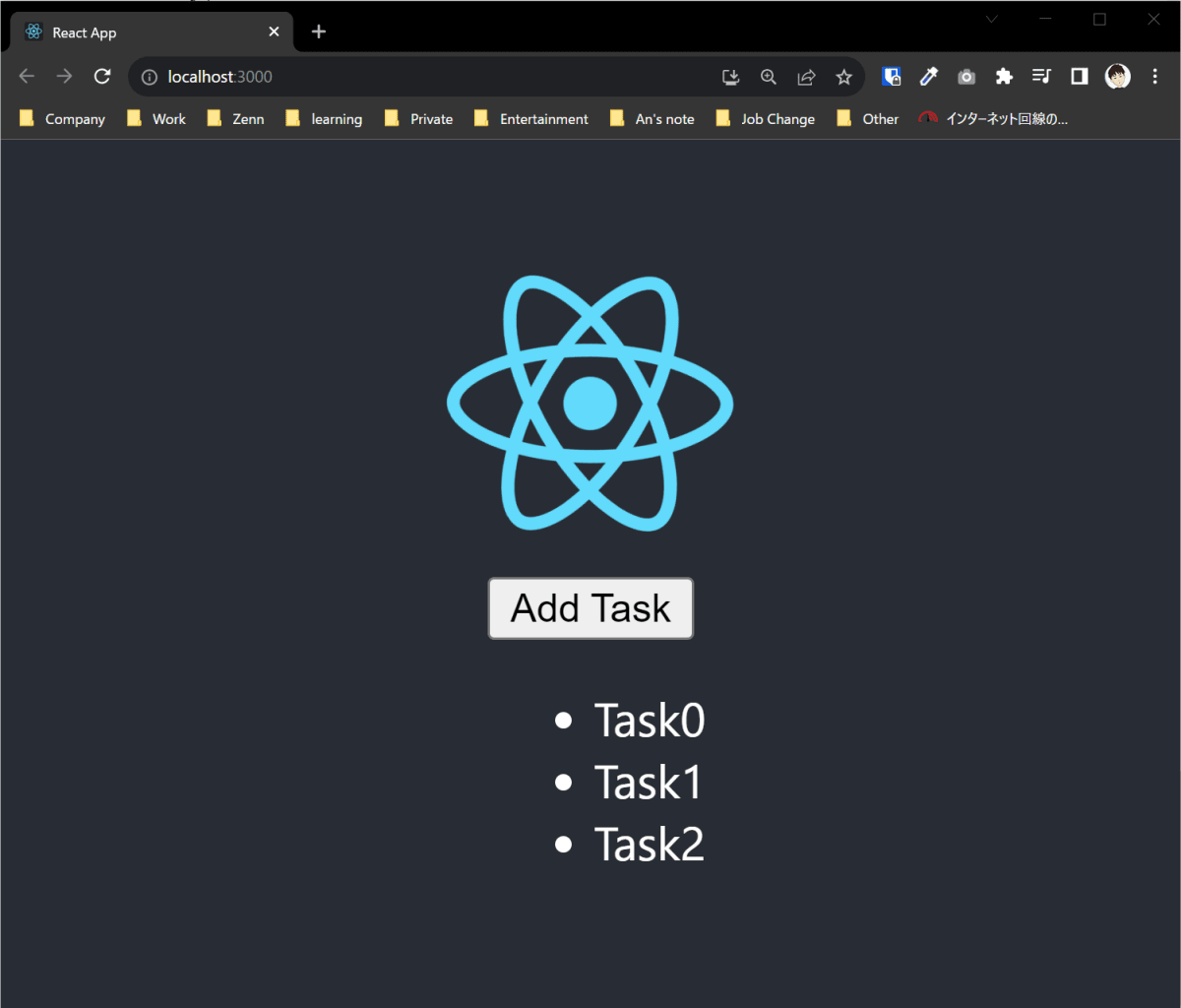This screenshot has height=1008, width=1181.
Task: Click the Add Task button
Action: [590, 608]
